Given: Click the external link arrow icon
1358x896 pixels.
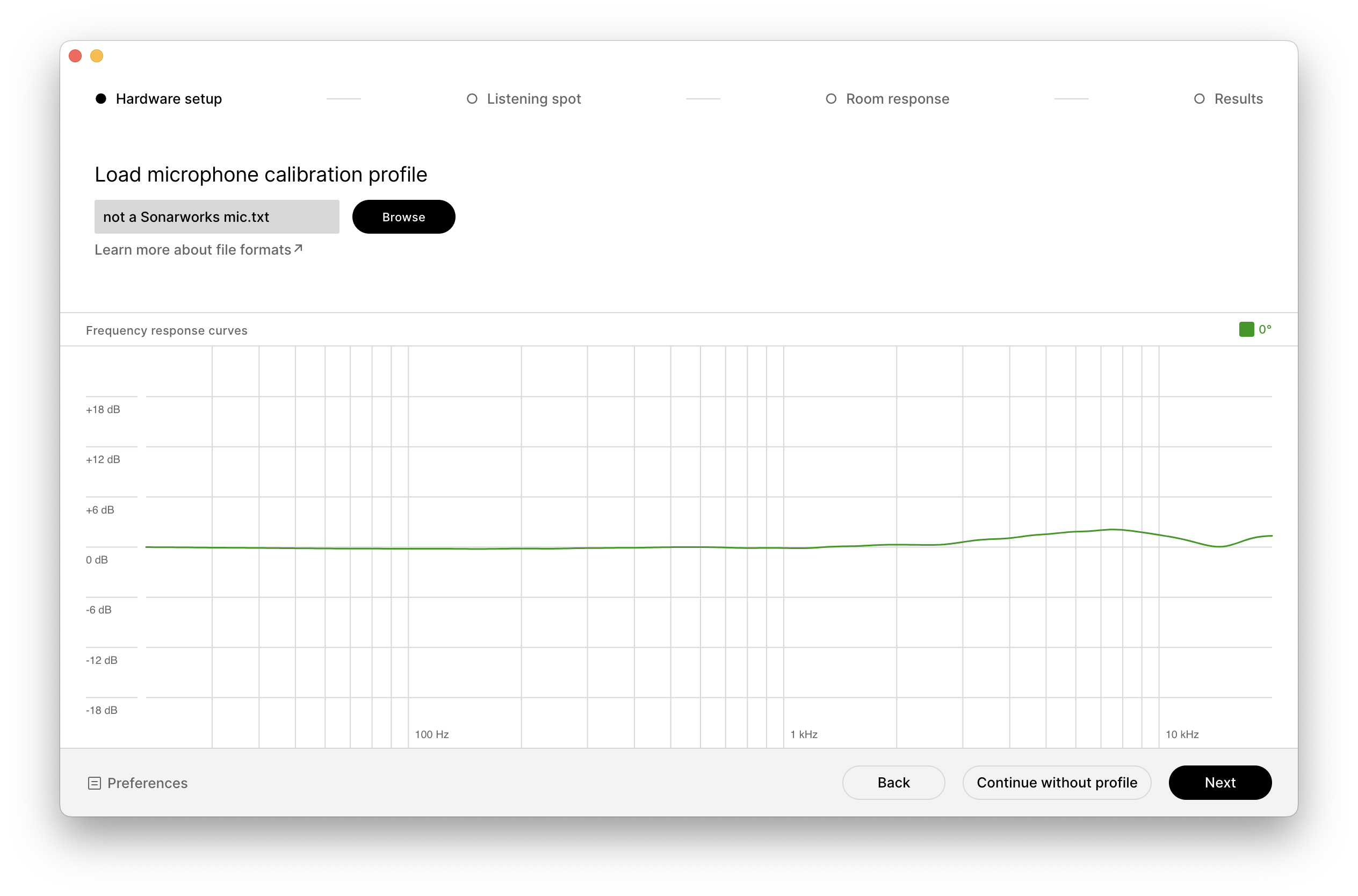Looking at the screenshot, I should [x=298, y=249].
